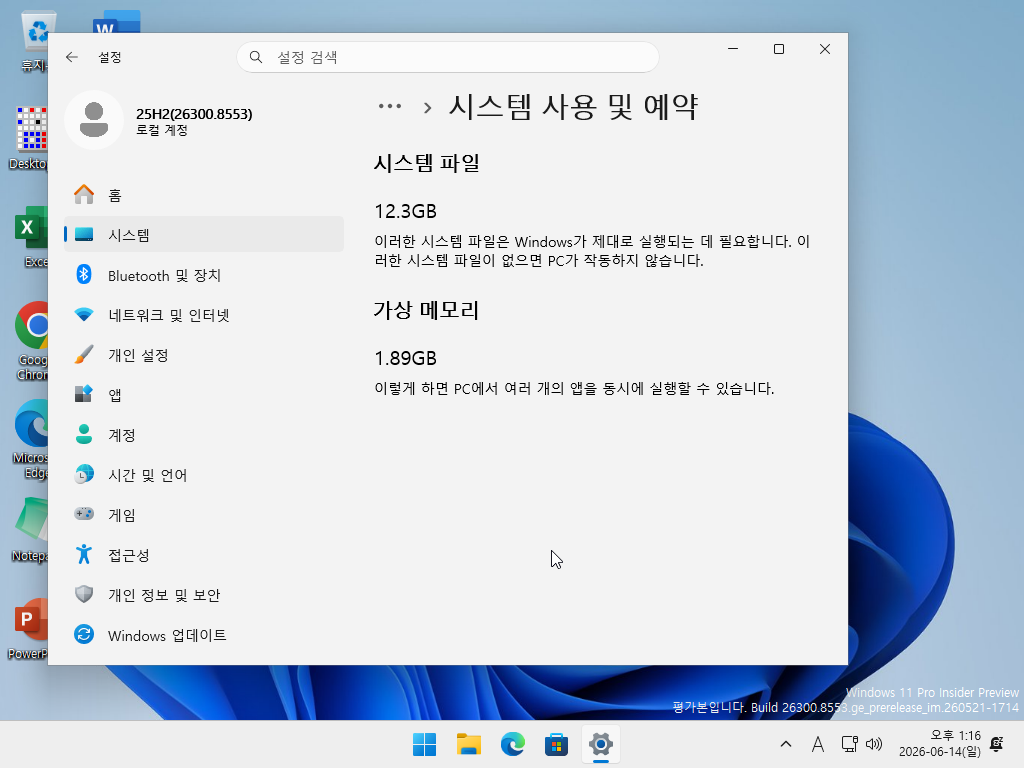Click the Bluetooth icon
Image resolution: width=1024 pixels, height=768 pixels.
click(84, 274)
